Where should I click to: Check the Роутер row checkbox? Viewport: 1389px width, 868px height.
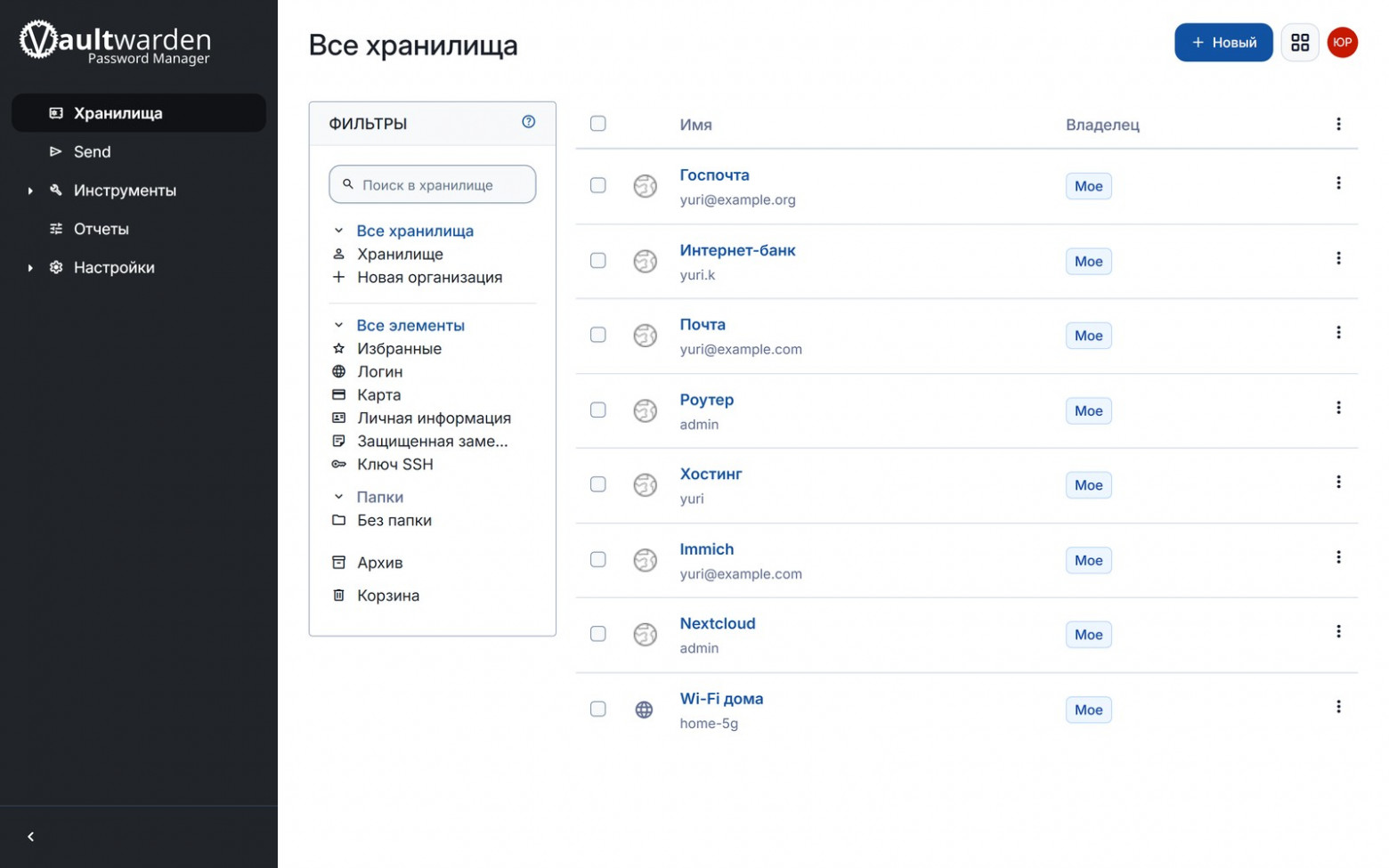pyautogui.click(x=597, y=410)
